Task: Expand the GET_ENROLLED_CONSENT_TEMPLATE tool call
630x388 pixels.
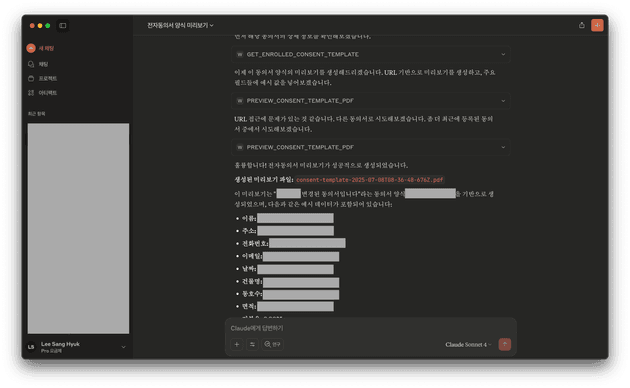Action: pos(370,54)
